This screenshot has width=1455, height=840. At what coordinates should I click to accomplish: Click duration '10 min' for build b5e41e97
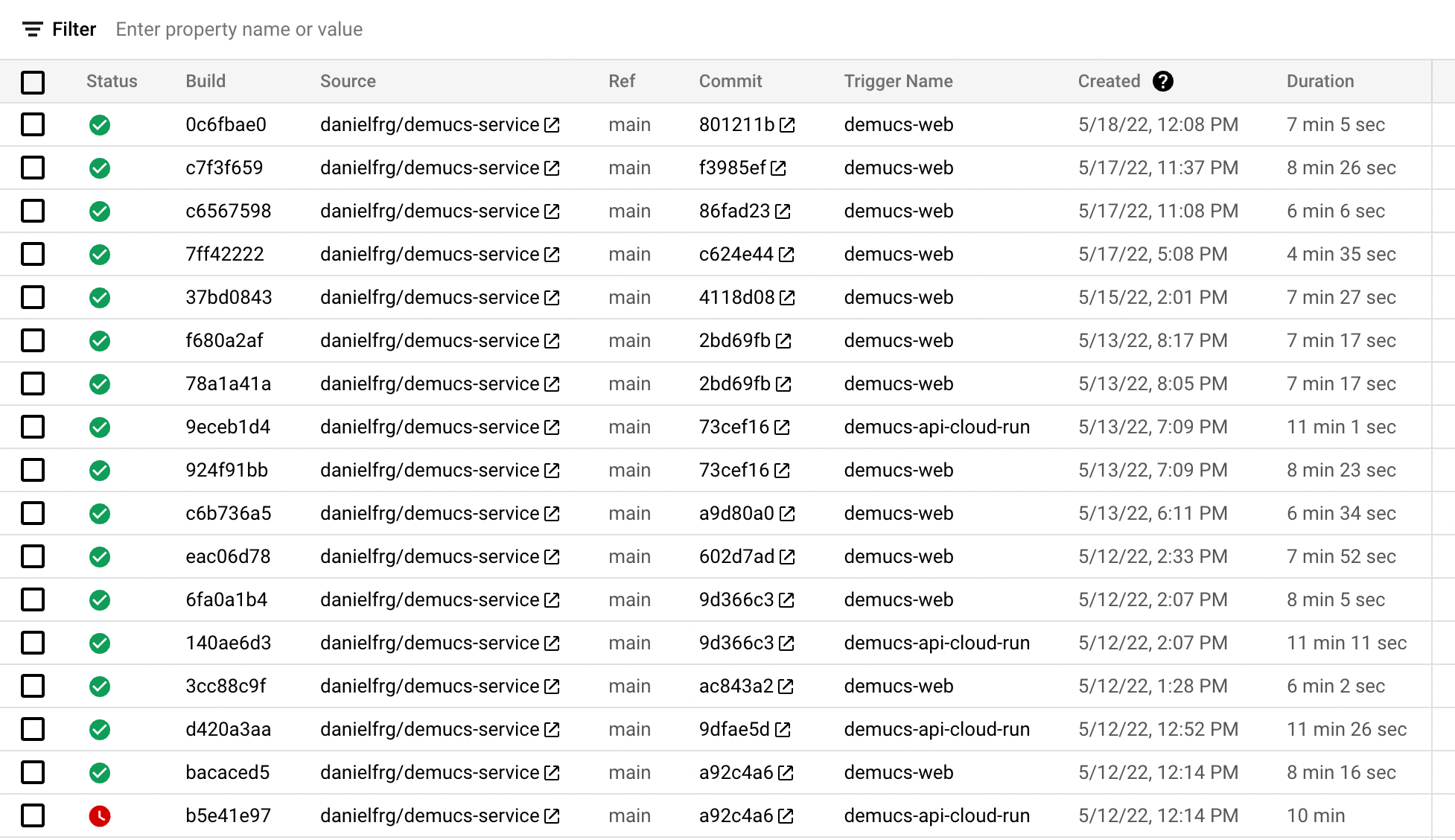point(1316,815)
